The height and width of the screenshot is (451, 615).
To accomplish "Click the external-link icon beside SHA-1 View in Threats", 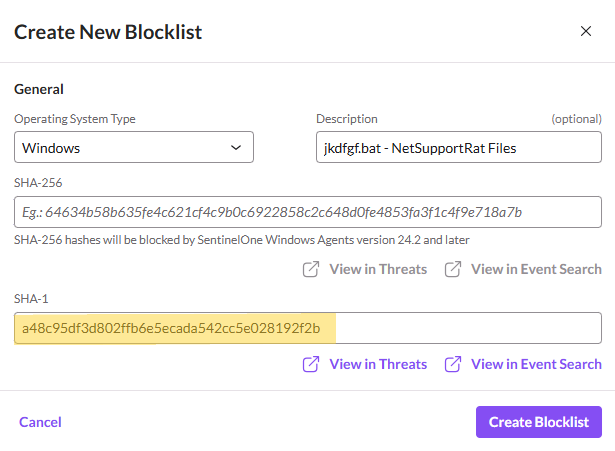I will (311, 364).
